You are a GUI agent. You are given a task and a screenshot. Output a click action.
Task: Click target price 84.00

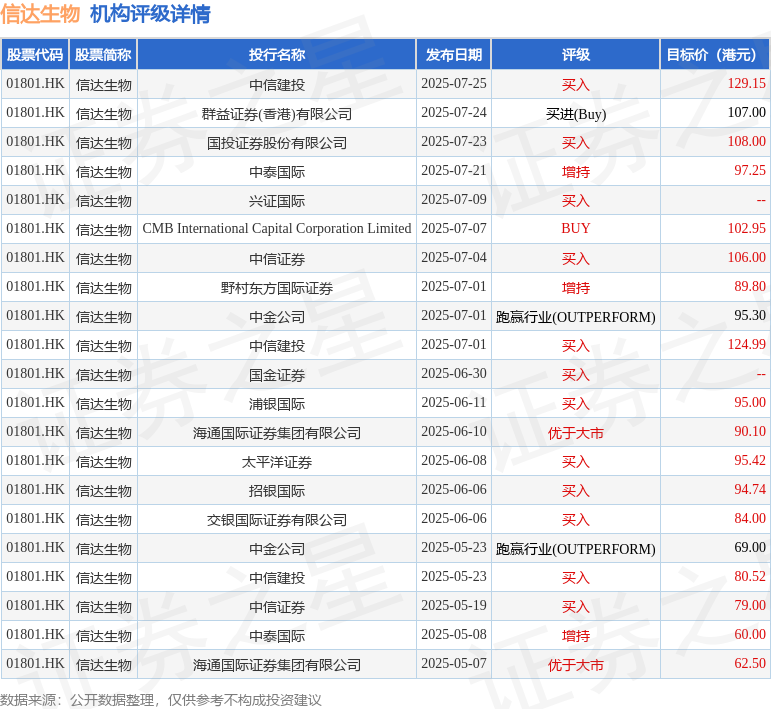[750, 519]
